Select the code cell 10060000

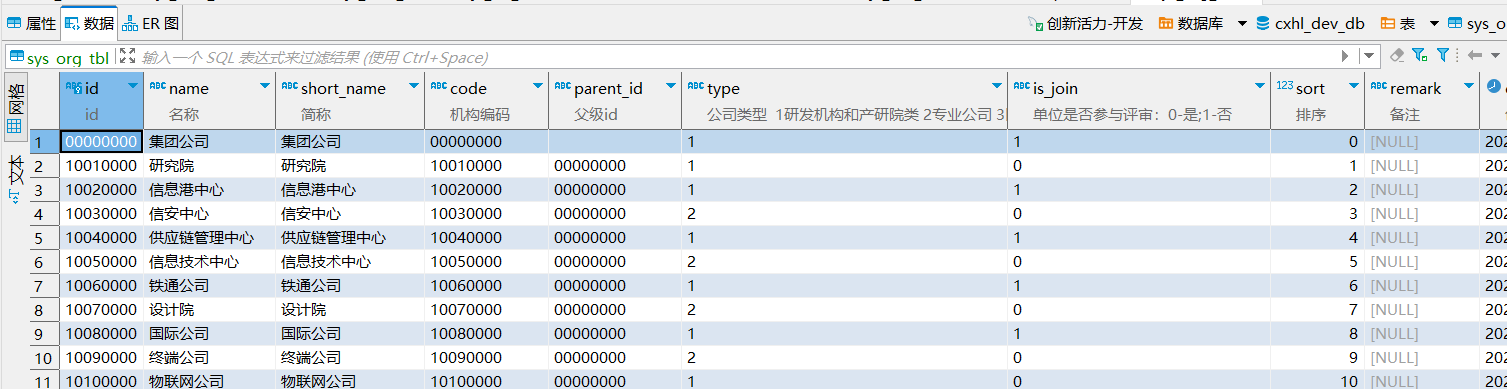tap(486, 286)
